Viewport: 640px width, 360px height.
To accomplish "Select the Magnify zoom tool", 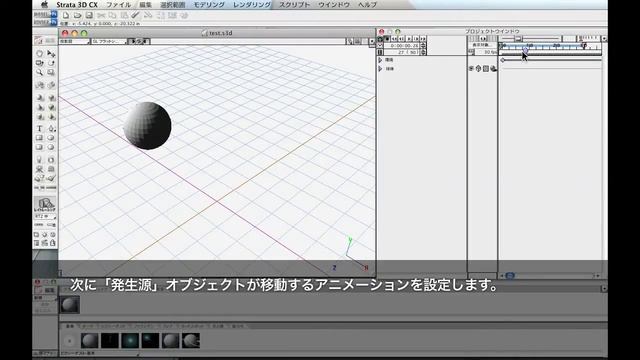I will (x=40, y=72).
